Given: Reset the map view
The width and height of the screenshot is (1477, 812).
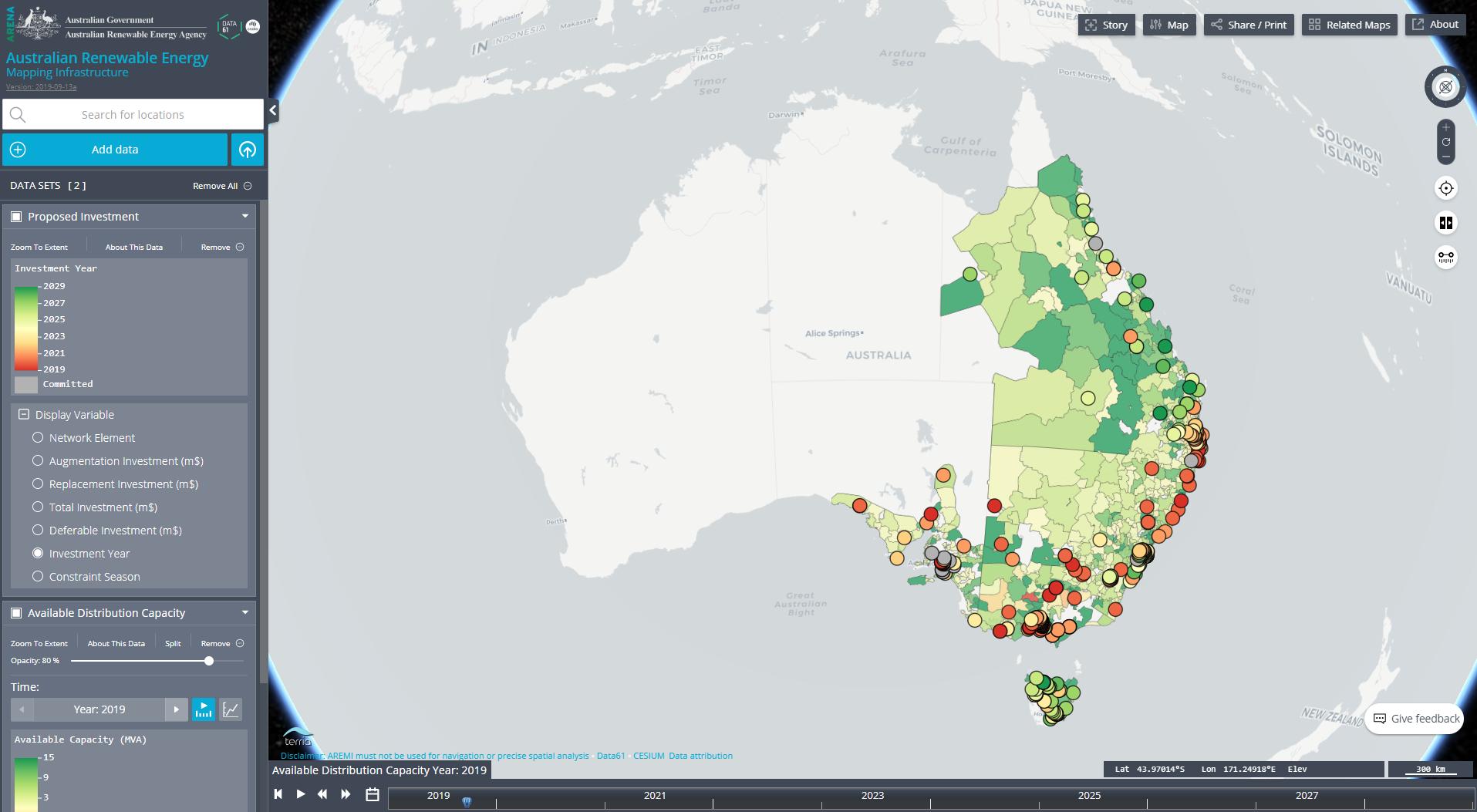Looking at the screenshot, I should [x=1446, y=142].
